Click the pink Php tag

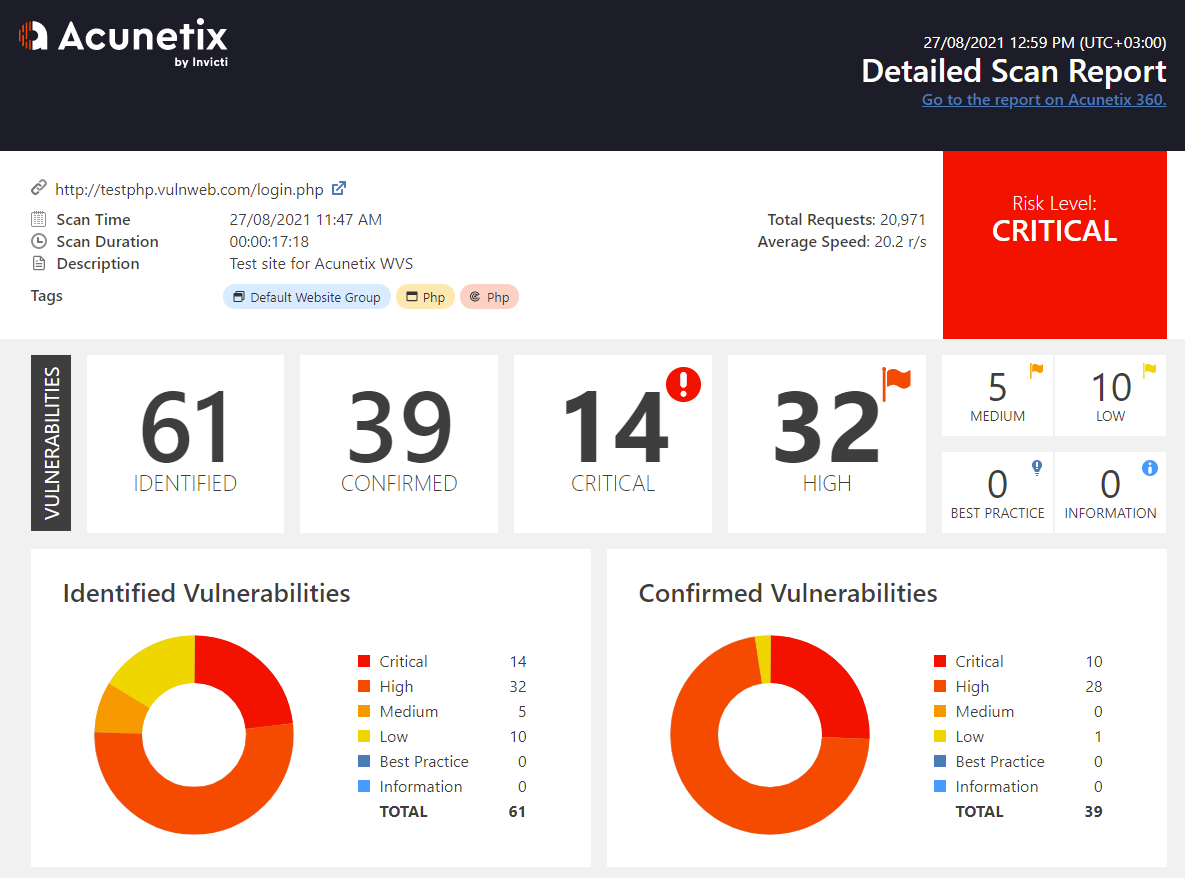pos(489,297)
